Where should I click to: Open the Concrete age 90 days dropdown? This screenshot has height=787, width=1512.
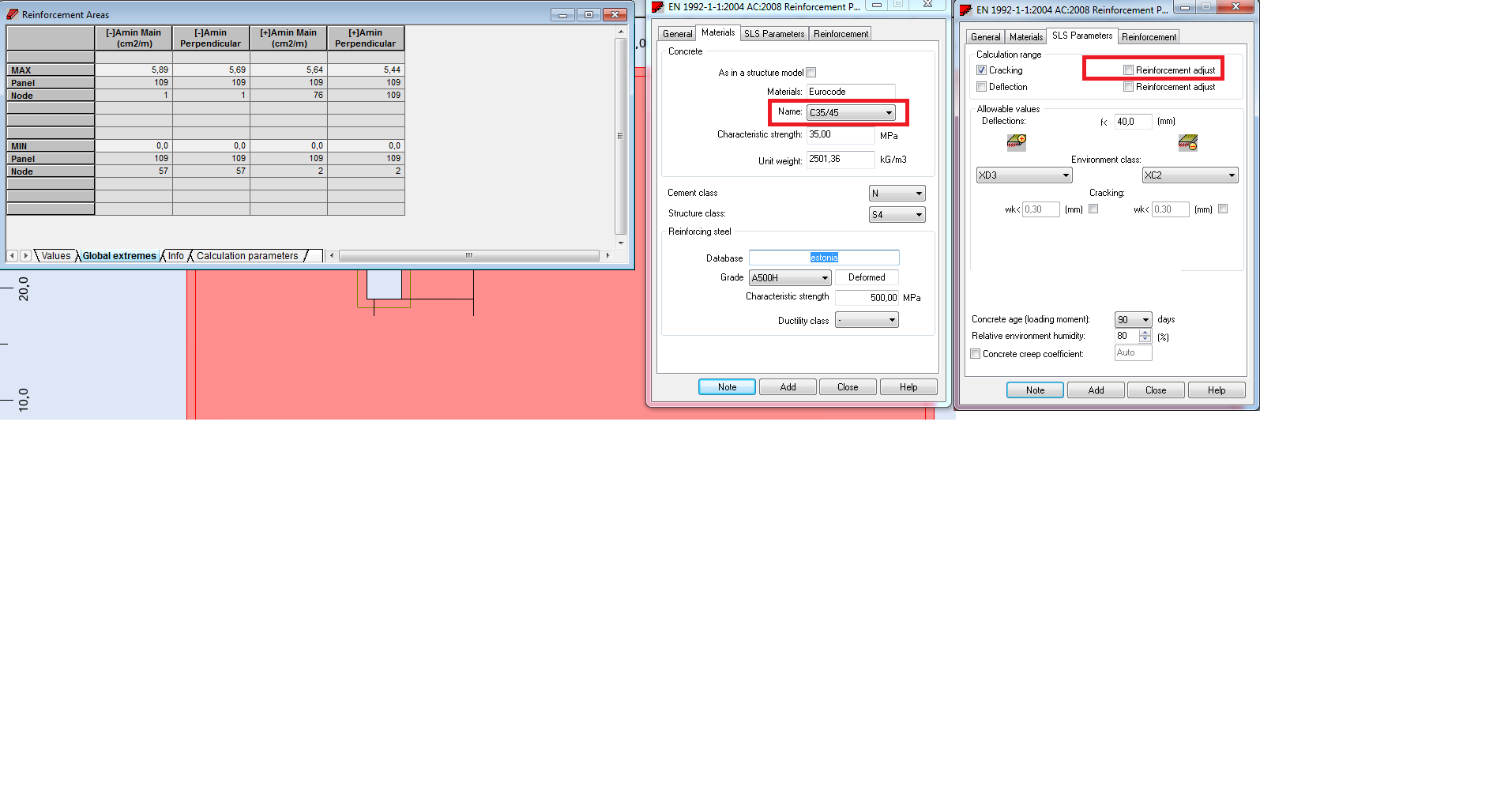point(1133,320)
